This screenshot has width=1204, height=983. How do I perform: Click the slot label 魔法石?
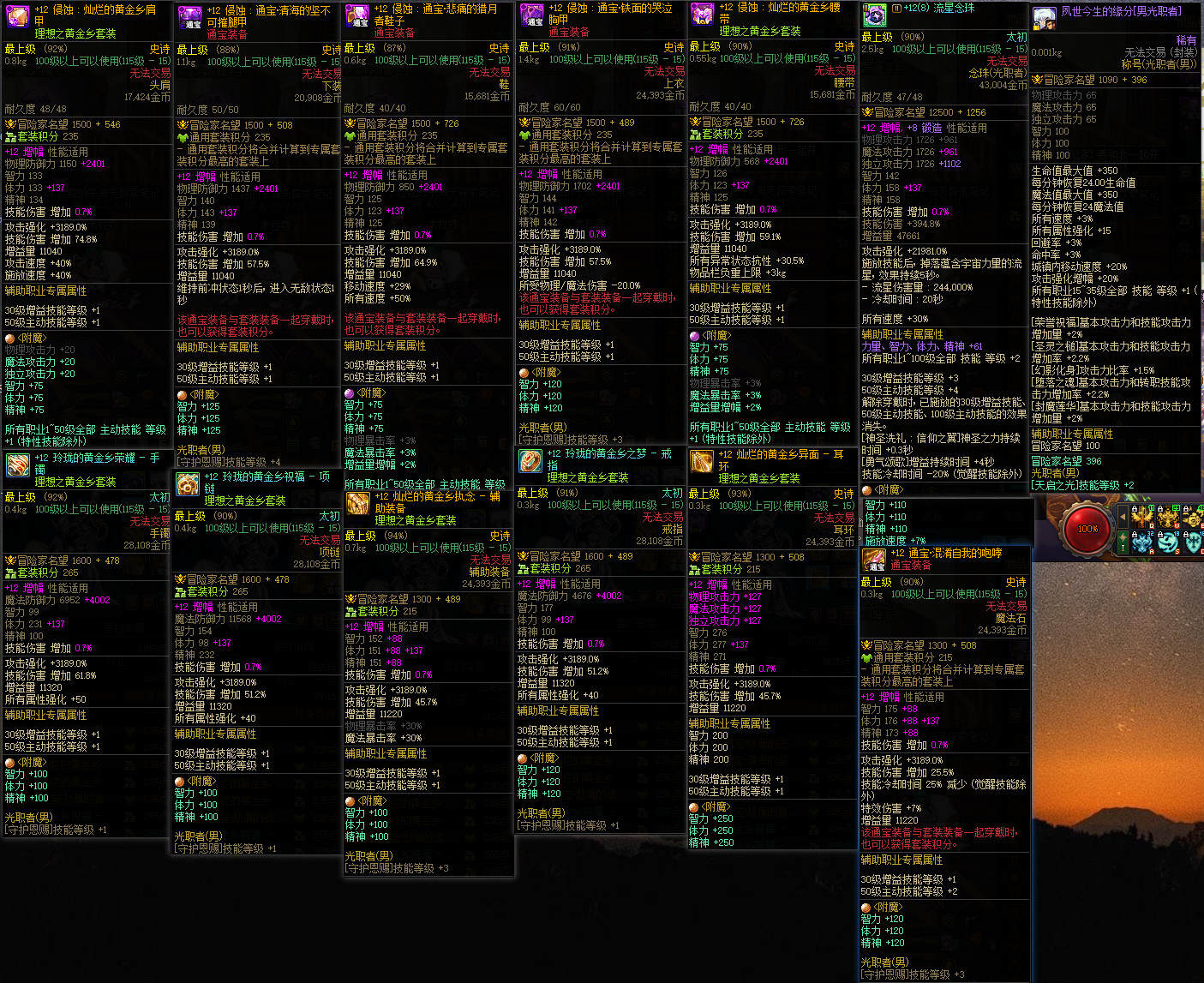pos(1011,618)
